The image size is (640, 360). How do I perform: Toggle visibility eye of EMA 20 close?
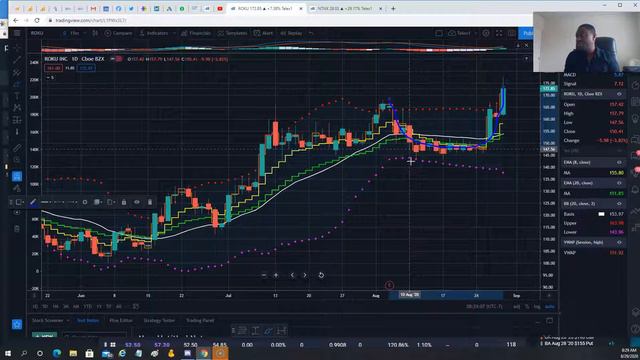tap(619, 183)
